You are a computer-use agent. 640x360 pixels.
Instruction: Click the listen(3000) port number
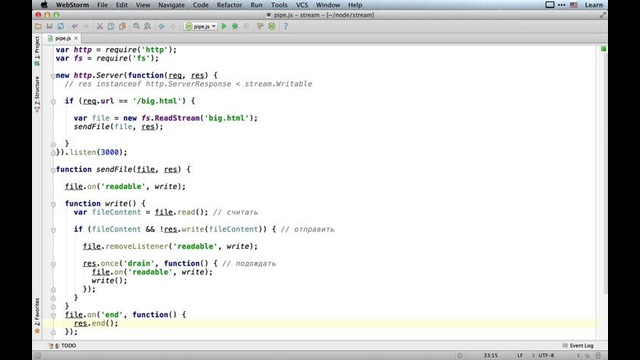(x=109, y=152)
